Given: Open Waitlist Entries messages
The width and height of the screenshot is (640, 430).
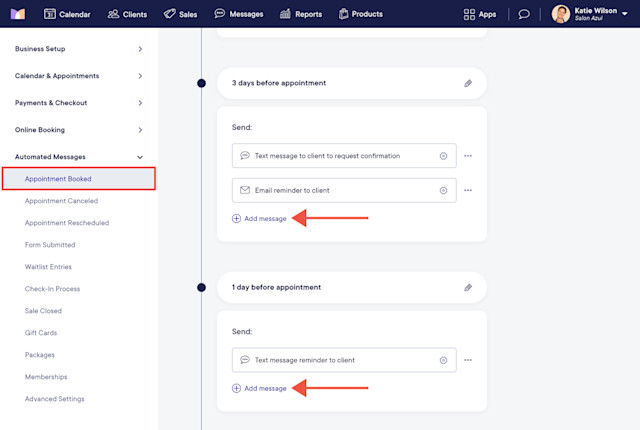Looking at the screenshot, I should point(48,267).
